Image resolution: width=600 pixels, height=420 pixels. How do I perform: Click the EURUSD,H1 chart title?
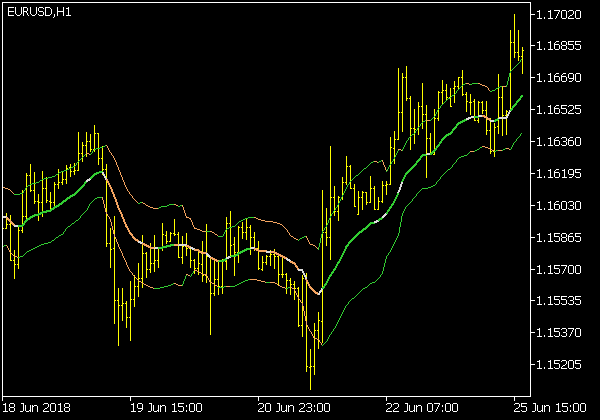tap(39, 12)
